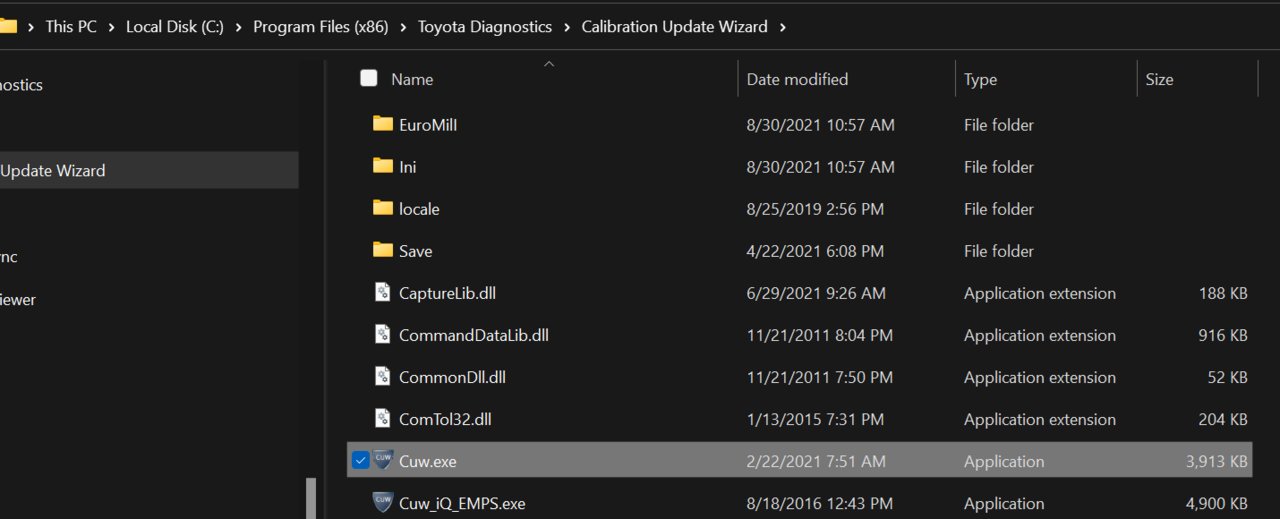This screenshot has height=519, width=1280.
Task: Click the EuroMill folder icon
Action: click(x=382, y=124)
